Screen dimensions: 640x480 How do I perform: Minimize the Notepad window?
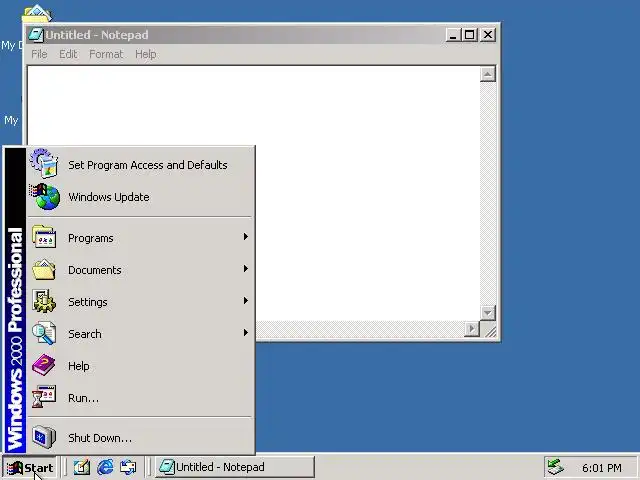tap(453, 35)
